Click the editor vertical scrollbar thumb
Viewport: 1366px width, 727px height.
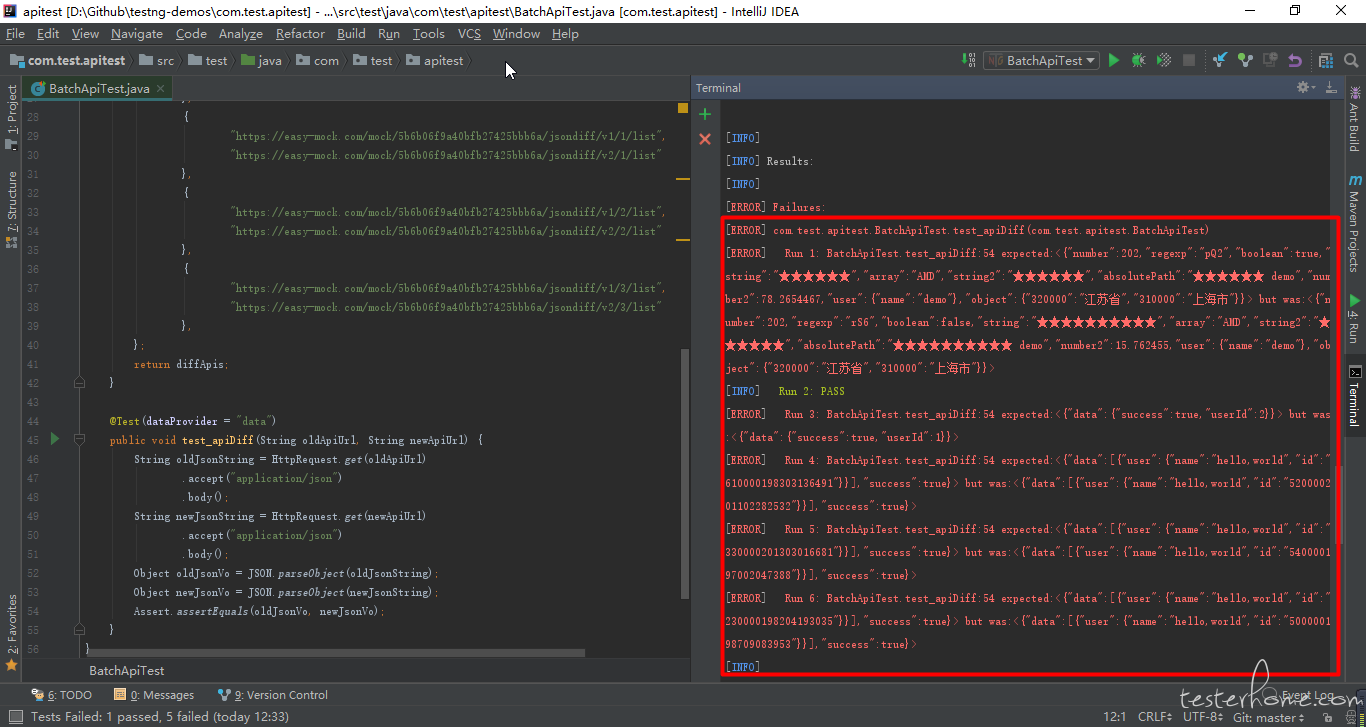pyautogui.click(x=685, y=473)
